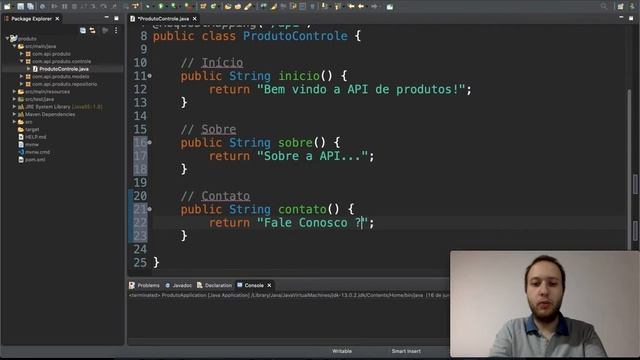This screenshot has height=360, width=640.
Task: Click the Writable status bar entry
Action: click(342, 351)
